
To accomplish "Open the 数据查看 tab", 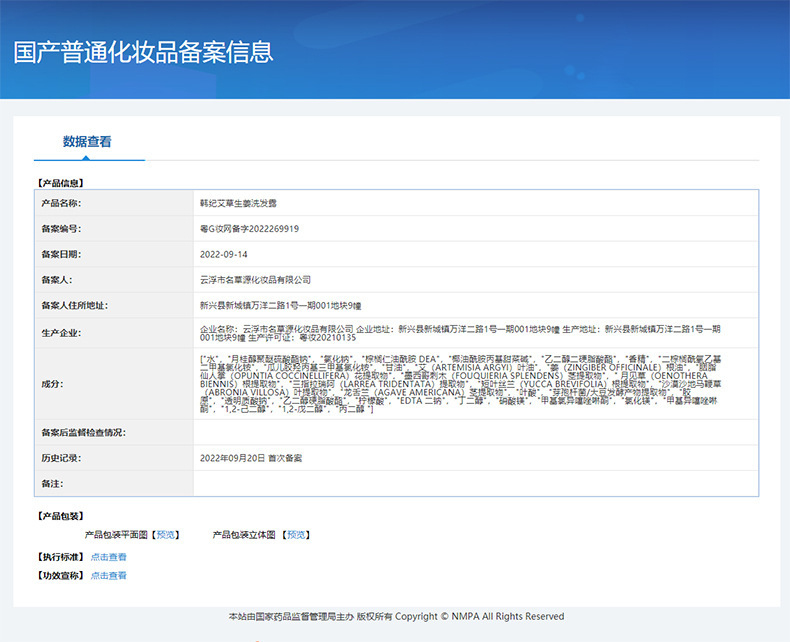I will point(87,142).
